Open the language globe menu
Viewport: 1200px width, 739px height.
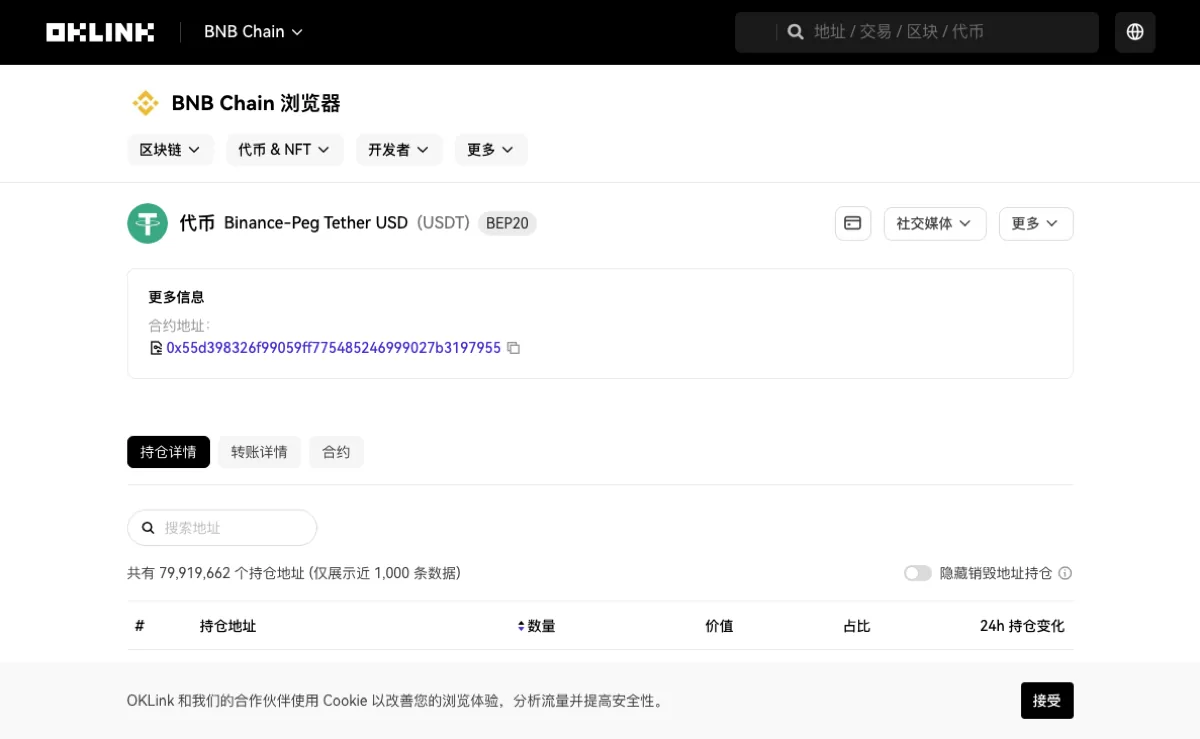pyautogui.click(x=1135, y=32)
